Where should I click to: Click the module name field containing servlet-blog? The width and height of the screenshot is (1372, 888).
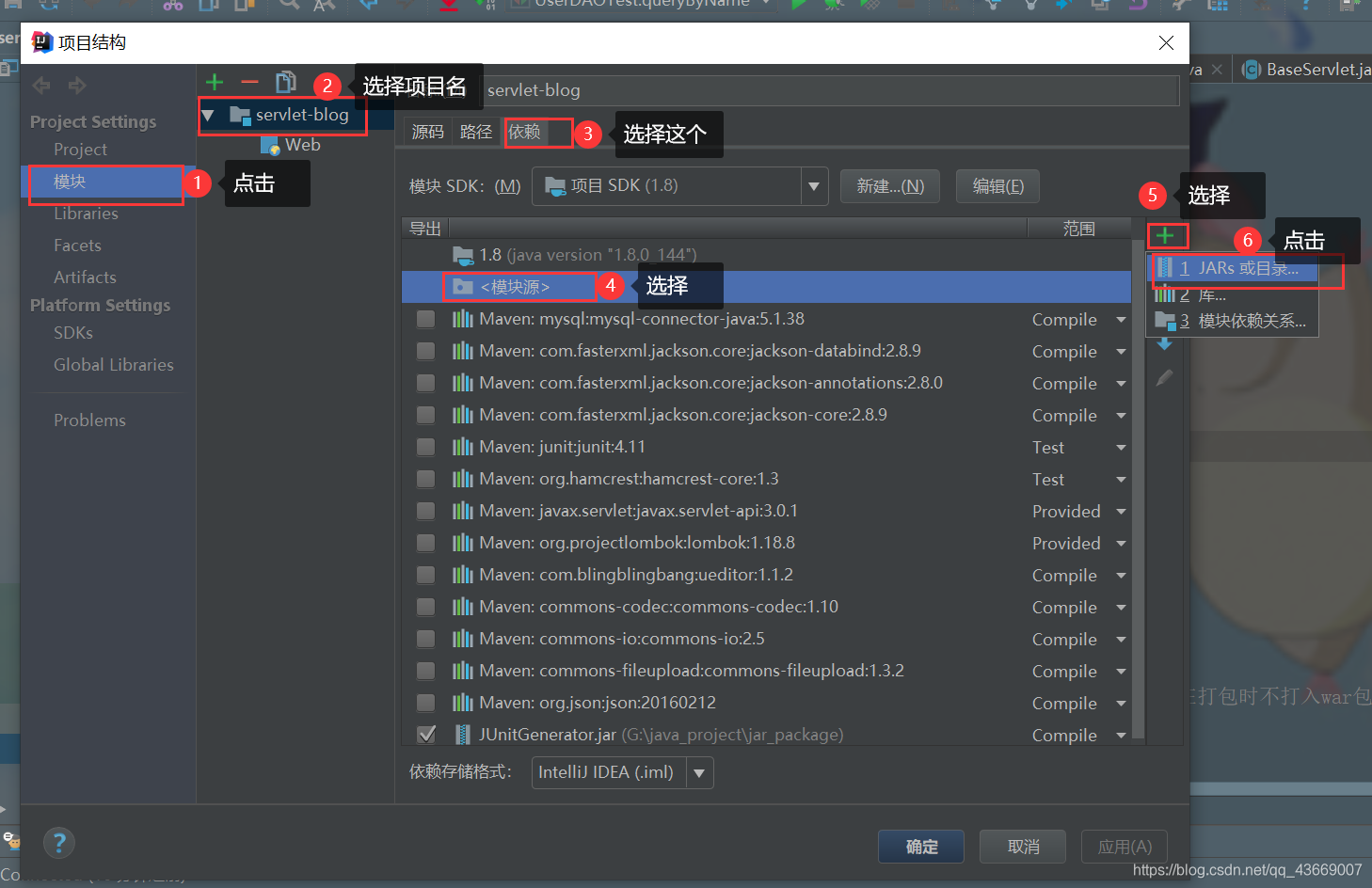tap(830, 90)
